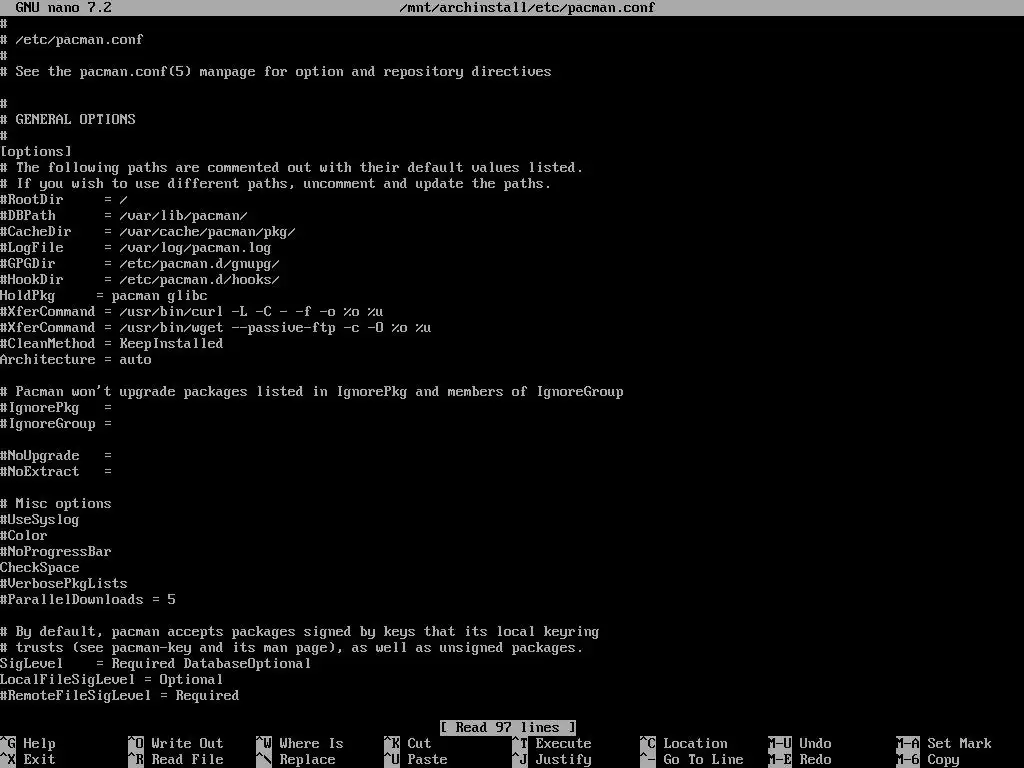
Task: Place cursor on the #GPGDir line
Action: point(140,264)
